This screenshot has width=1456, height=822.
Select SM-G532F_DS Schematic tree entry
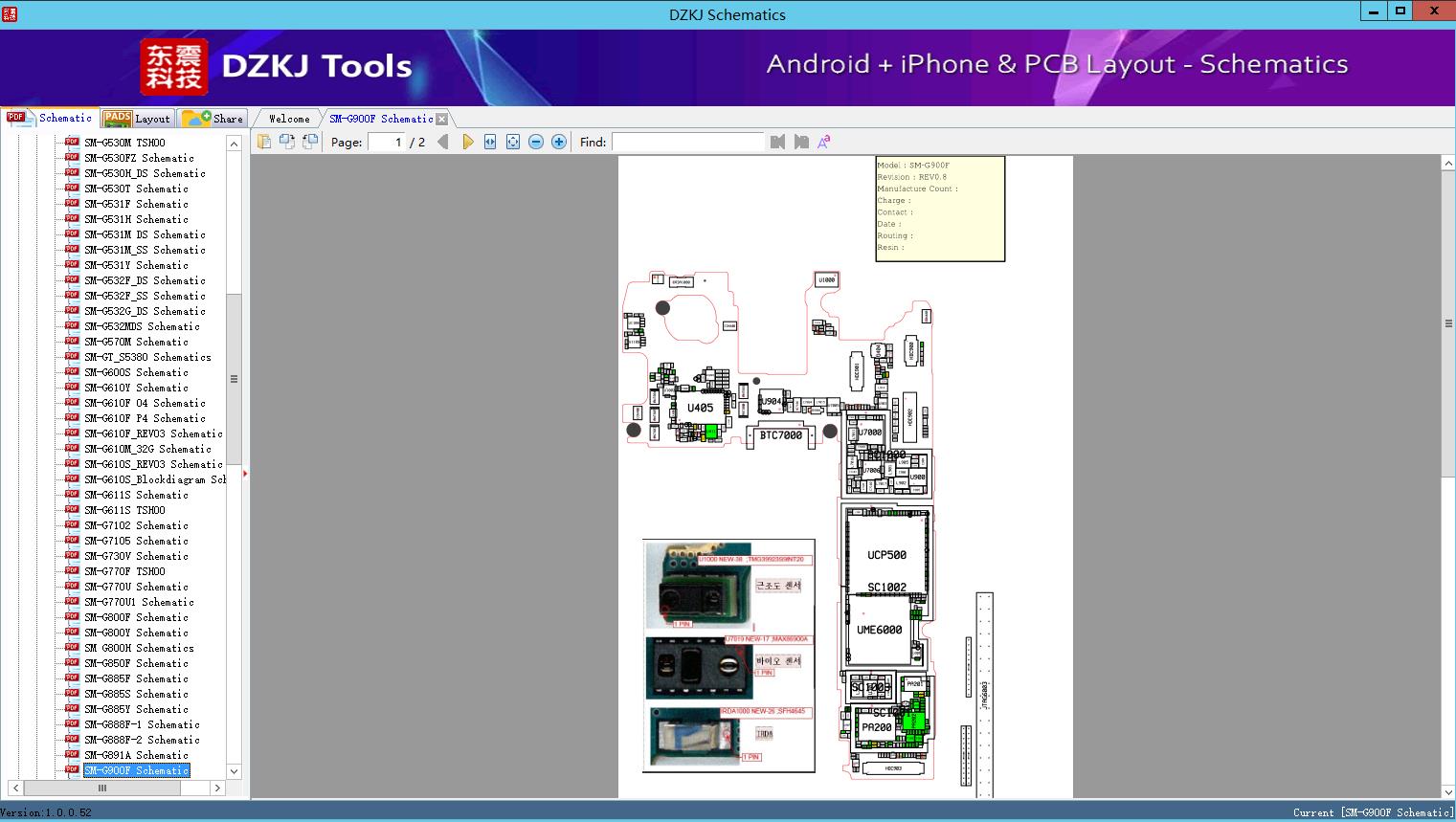(145, 280)
